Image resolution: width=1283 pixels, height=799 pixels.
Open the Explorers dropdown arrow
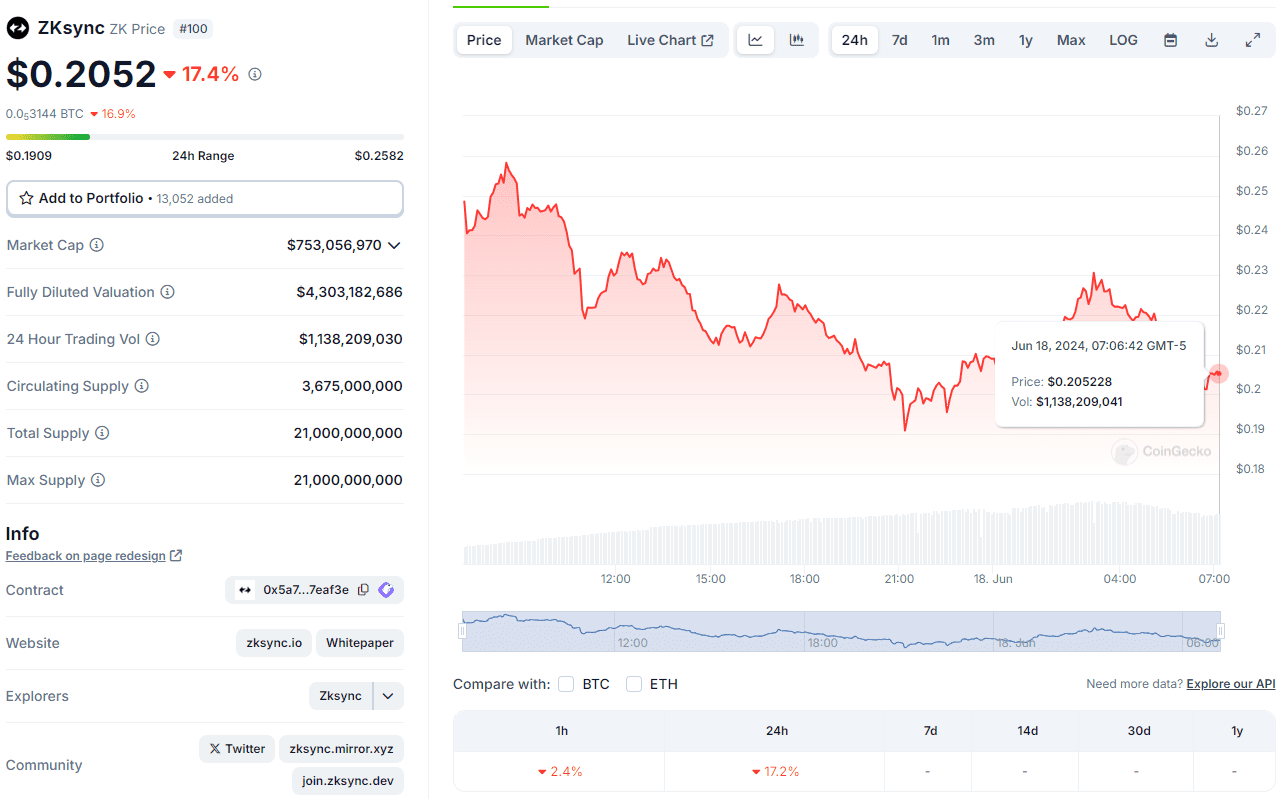388,696
